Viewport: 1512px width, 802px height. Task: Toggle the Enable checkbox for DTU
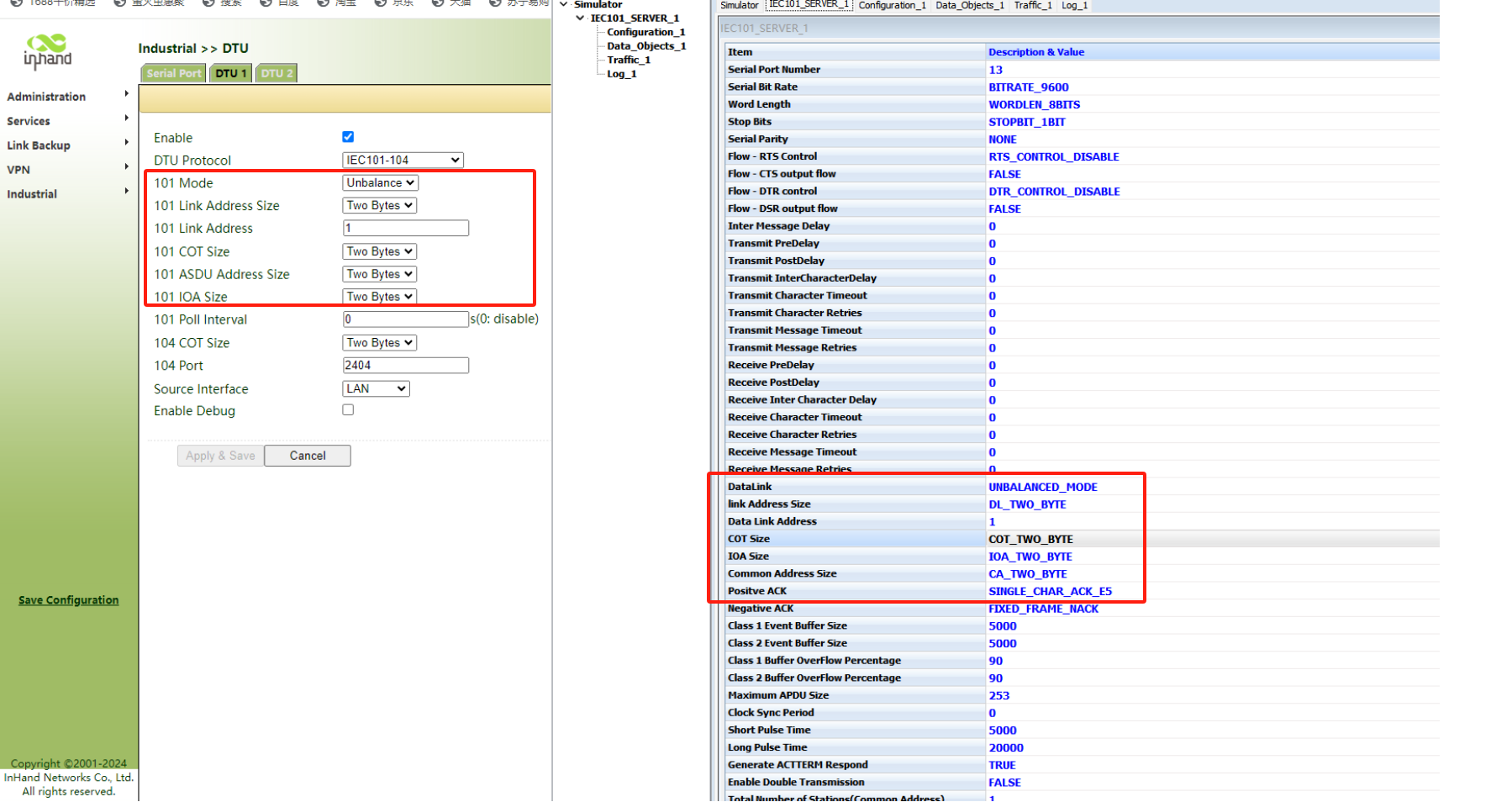click(348, 137)
